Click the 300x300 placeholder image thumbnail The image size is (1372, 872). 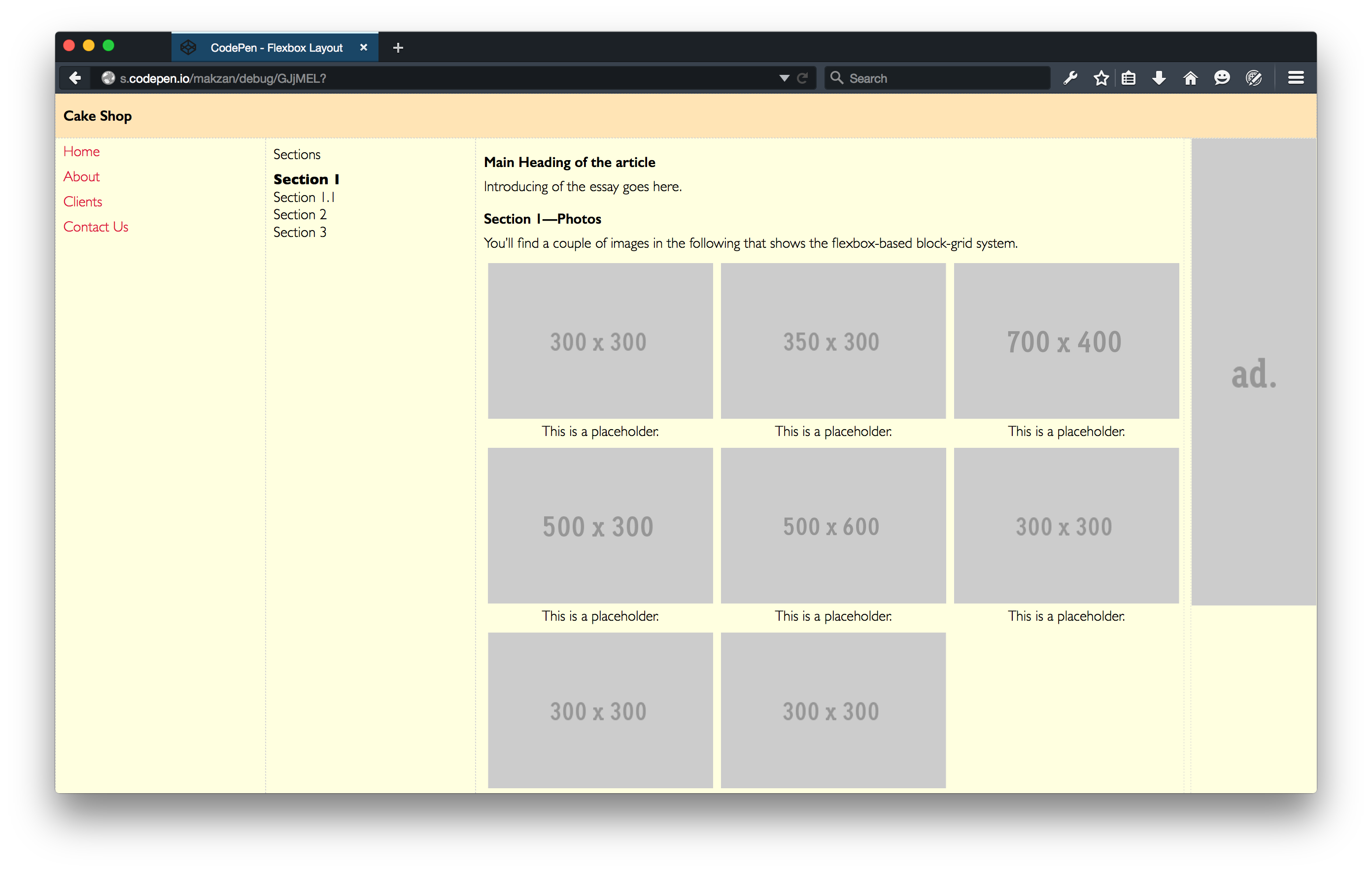point(599,340)
